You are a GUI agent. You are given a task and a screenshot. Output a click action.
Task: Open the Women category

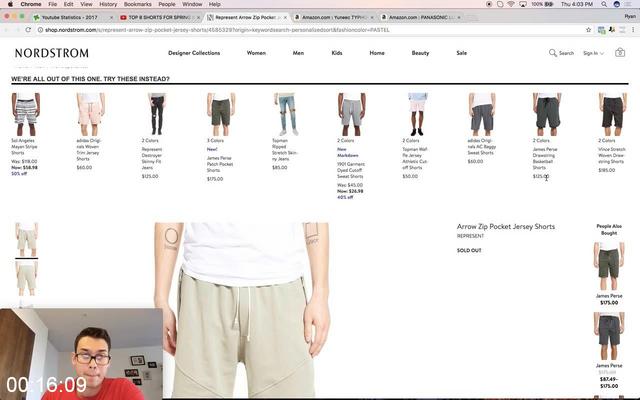coord(256,53)
